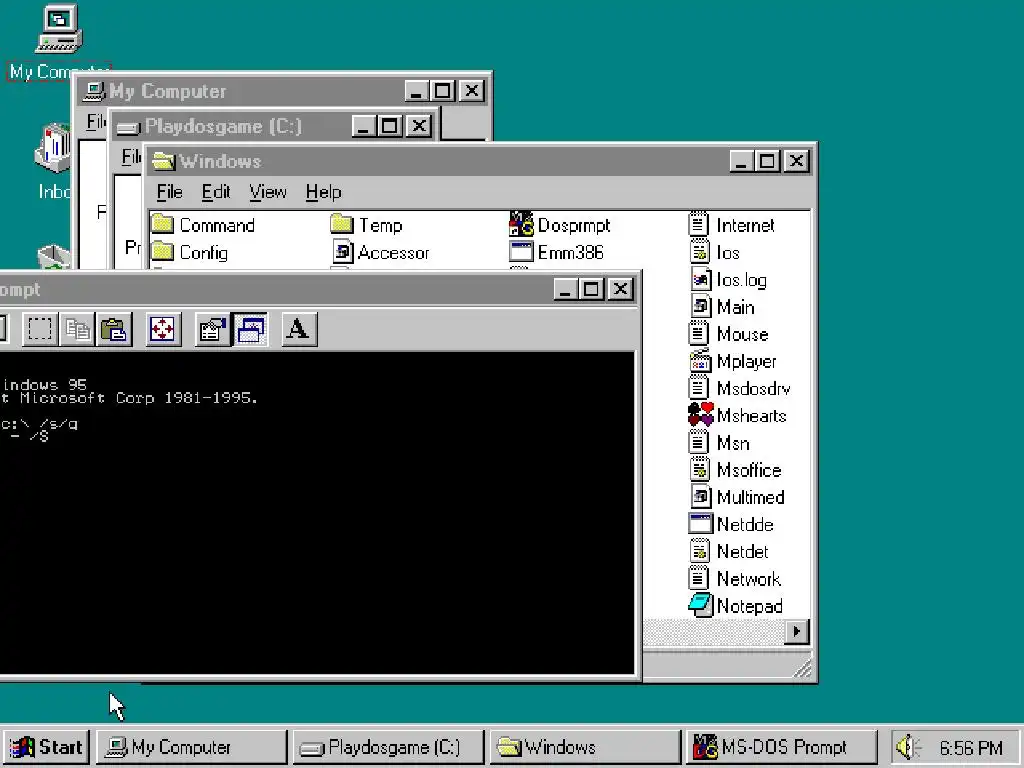This screenshot has width=1024, height=768.
Task: Select the Ios file icon
Action: [699, 252]
